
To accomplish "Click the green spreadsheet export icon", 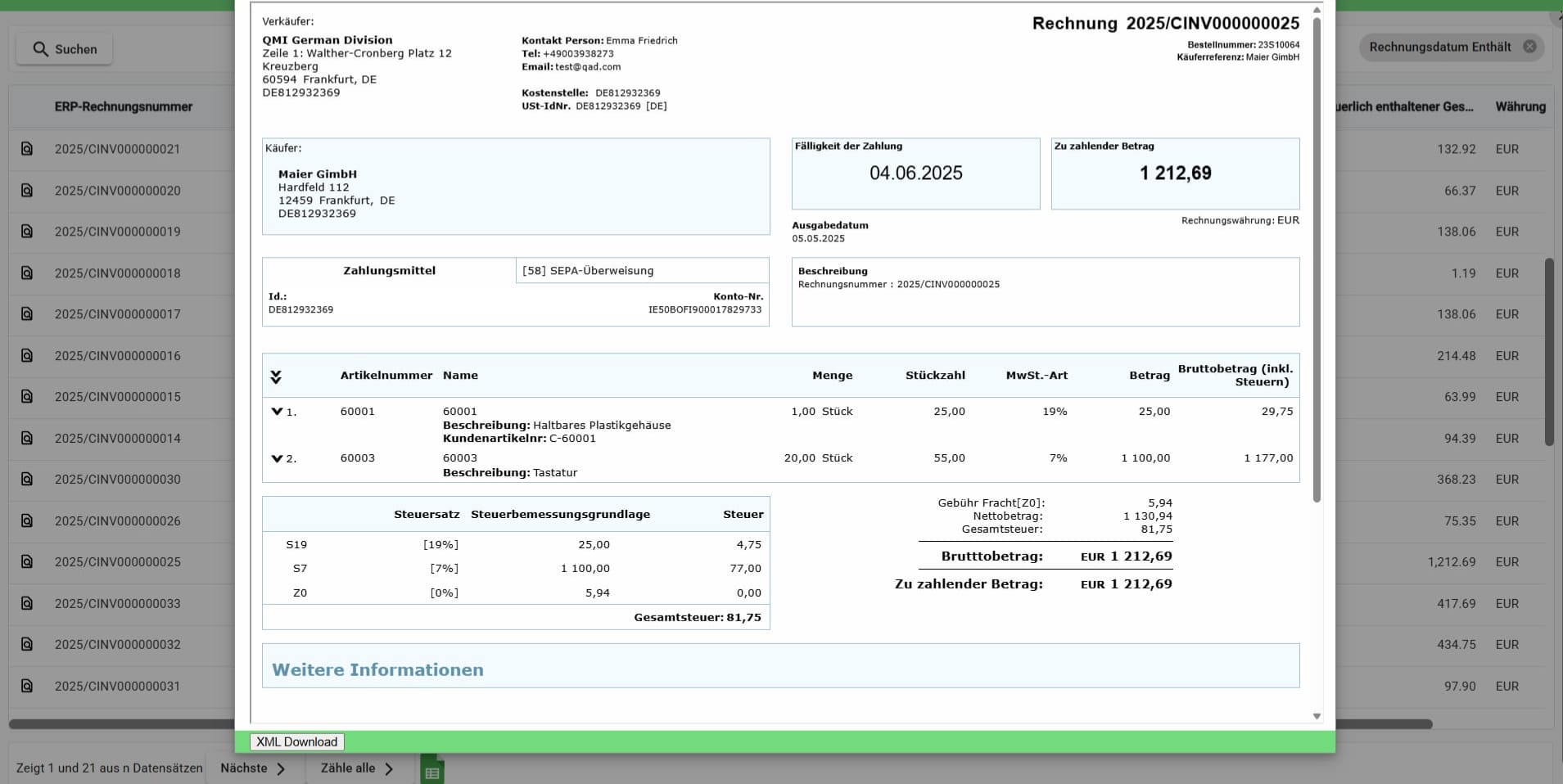I will pyautogui.click(x=431, y=771).
